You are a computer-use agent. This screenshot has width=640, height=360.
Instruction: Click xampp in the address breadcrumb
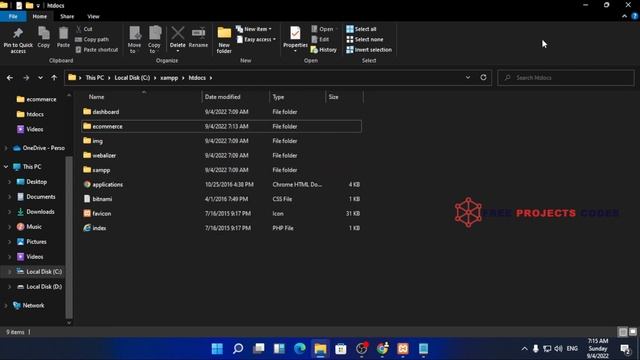[x=169, y=78]
